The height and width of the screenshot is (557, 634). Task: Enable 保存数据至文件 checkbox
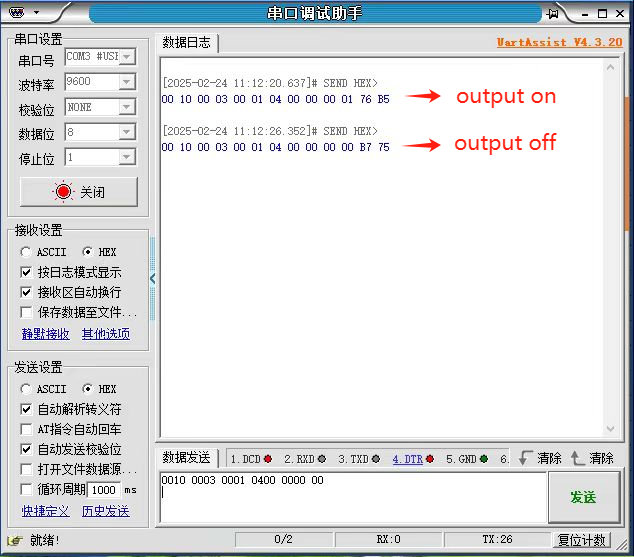click(26, 312)
